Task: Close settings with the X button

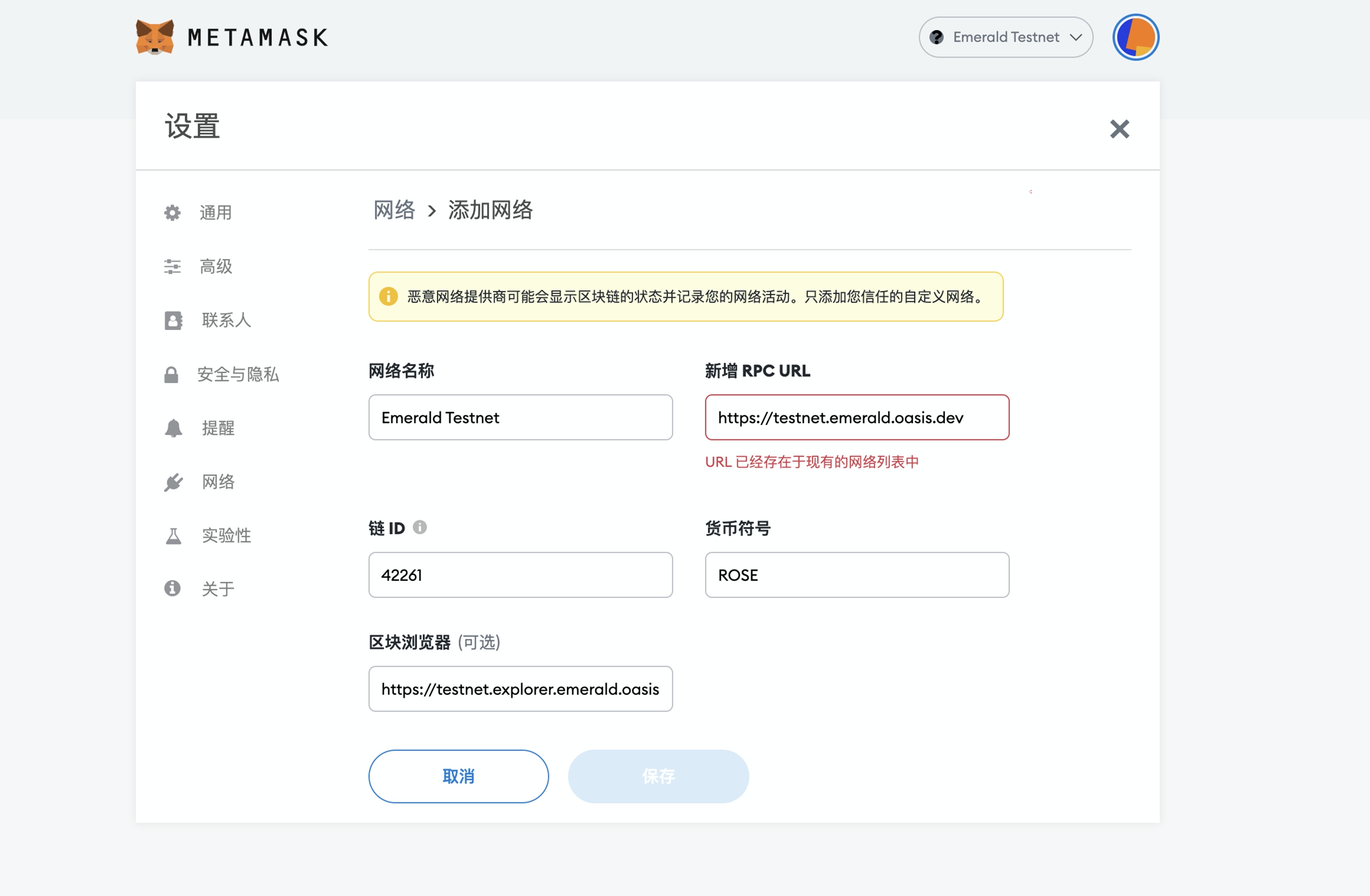Action: pyautogui.click(x=1118, y=129)
